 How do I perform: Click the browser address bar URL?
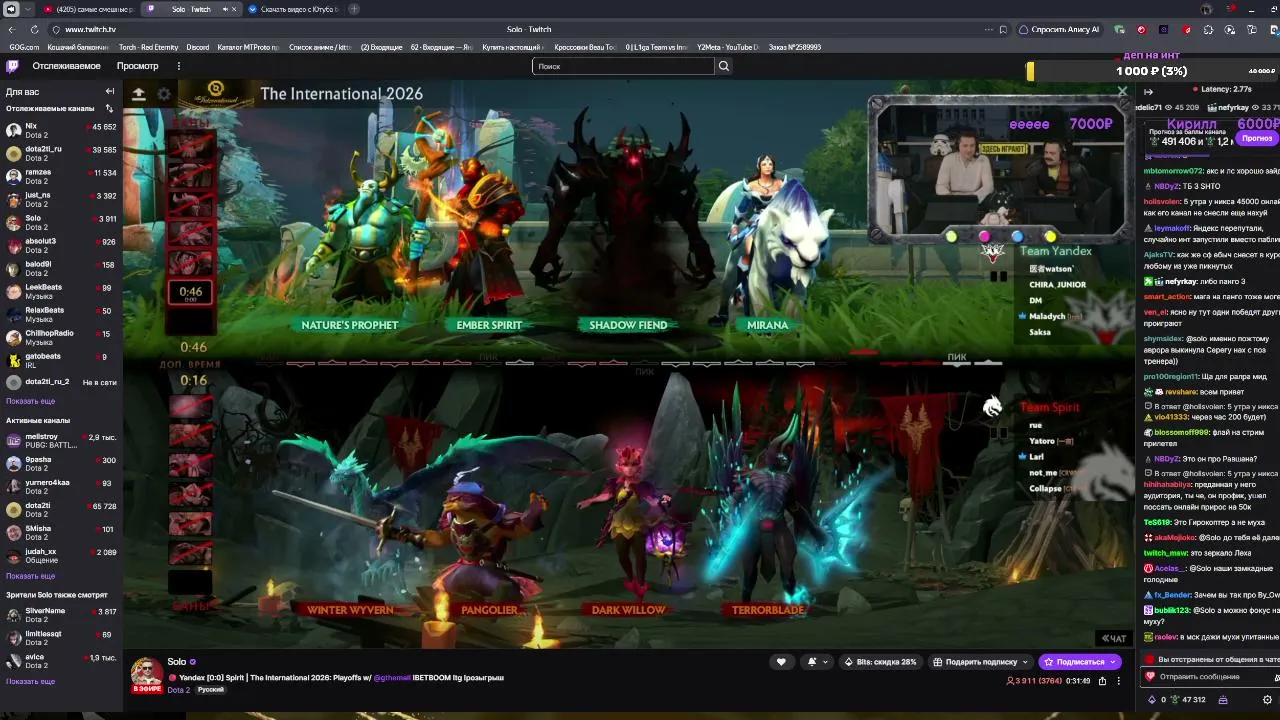coord(90,30)
